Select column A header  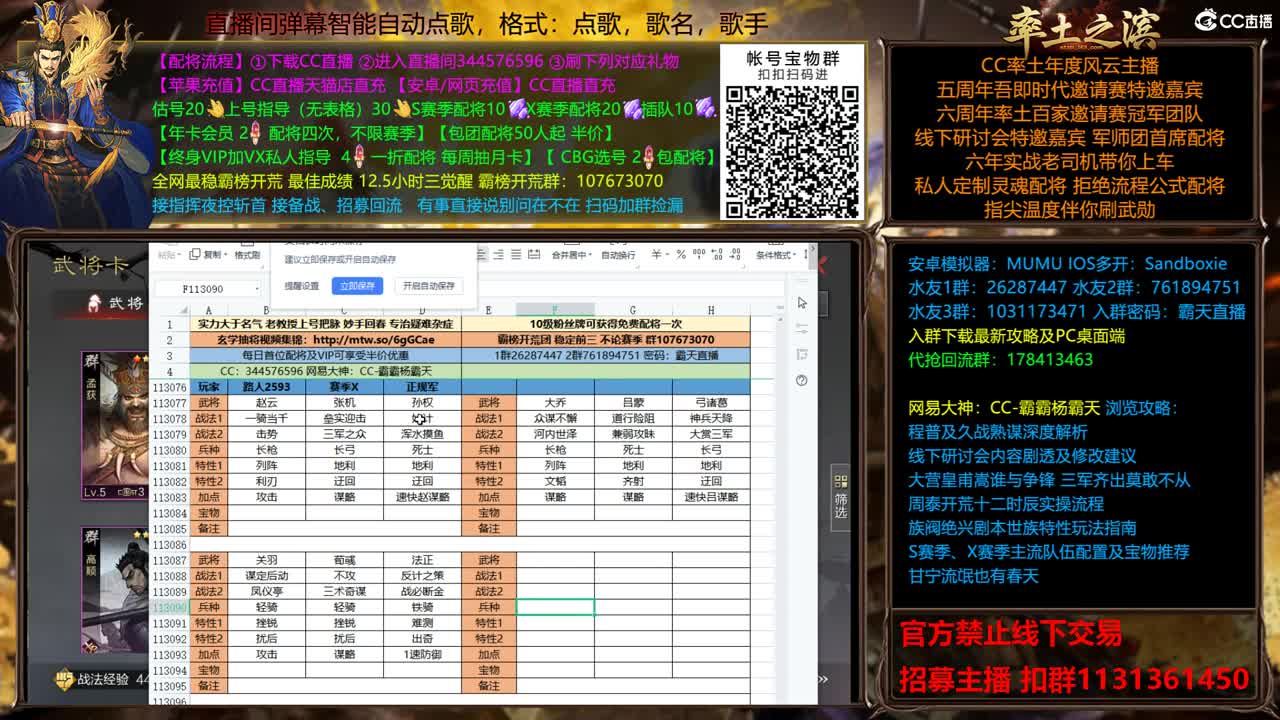208,310
